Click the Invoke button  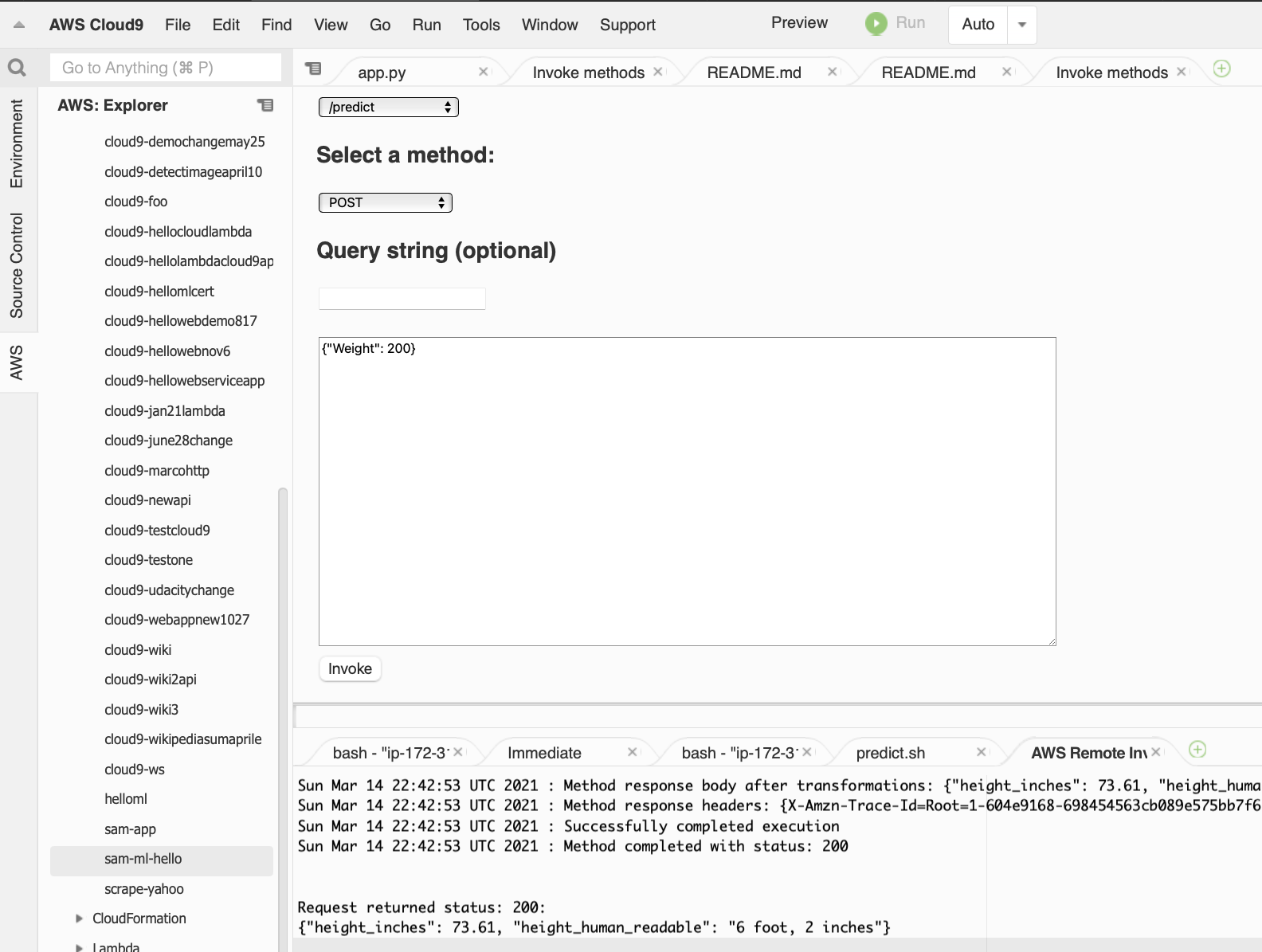click(x=350, y=668)
